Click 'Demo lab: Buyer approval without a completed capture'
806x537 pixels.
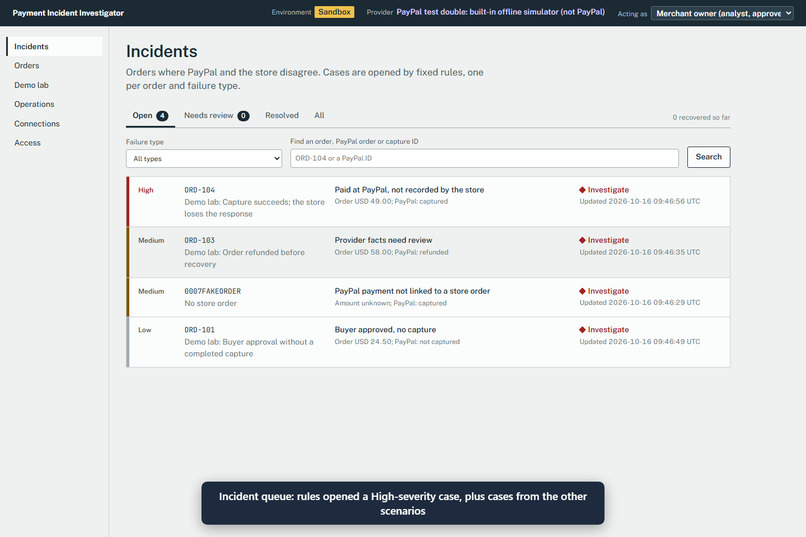click(249, 348)
